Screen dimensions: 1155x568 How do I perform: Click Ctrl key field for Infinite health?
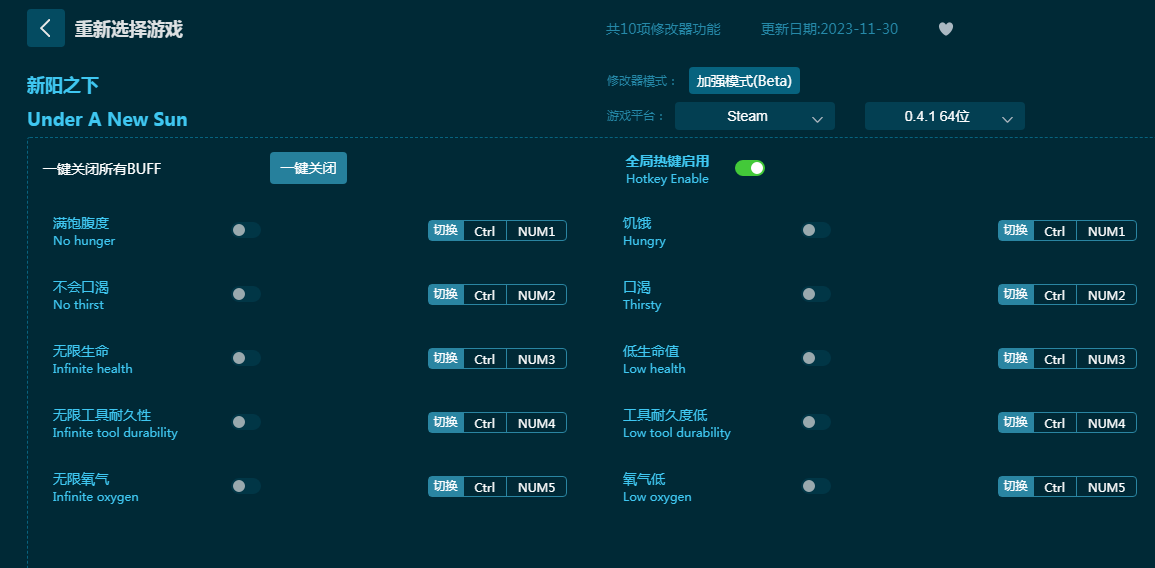pyautogui.click(x=485, y=359)
